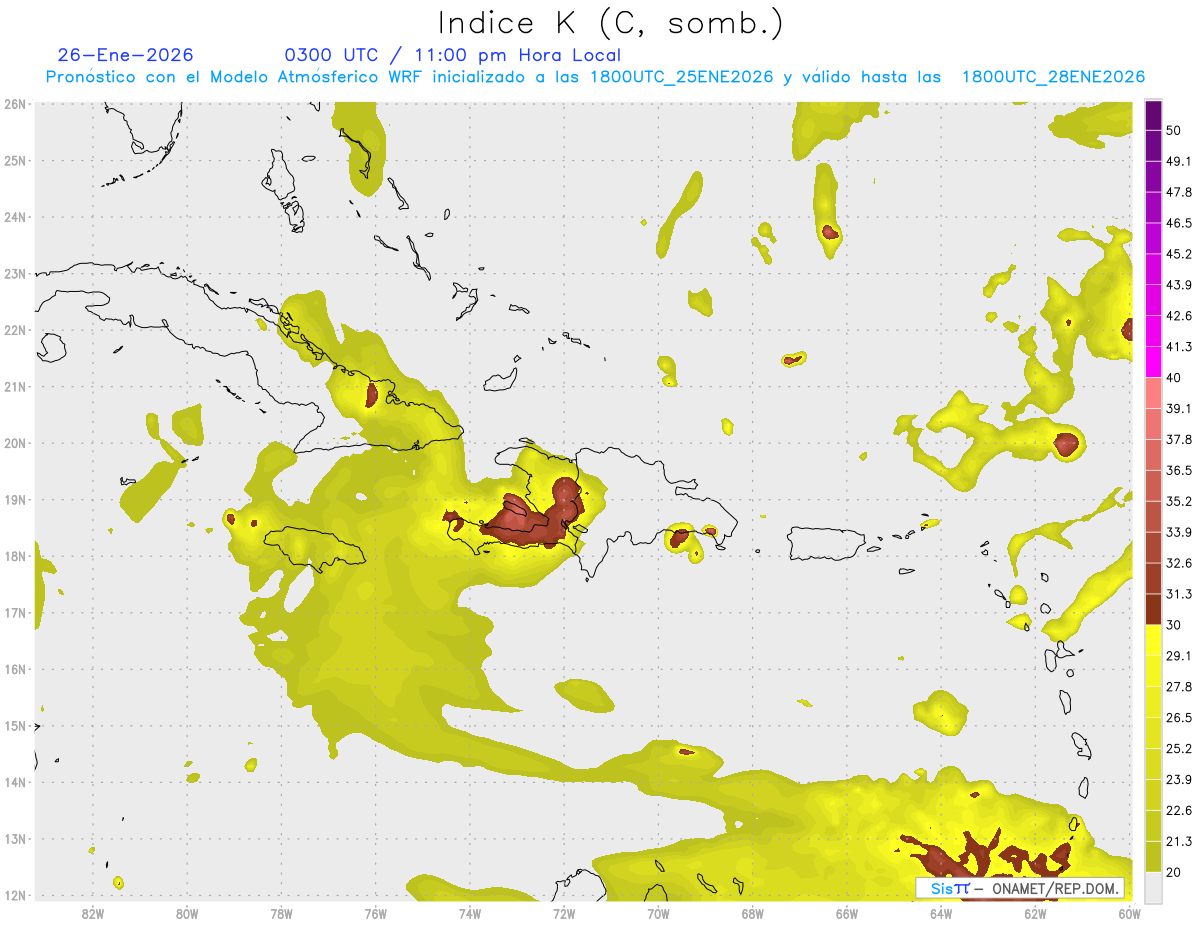Click the colorbar value "20"

pyautogui.click(x=1174, y=873)
